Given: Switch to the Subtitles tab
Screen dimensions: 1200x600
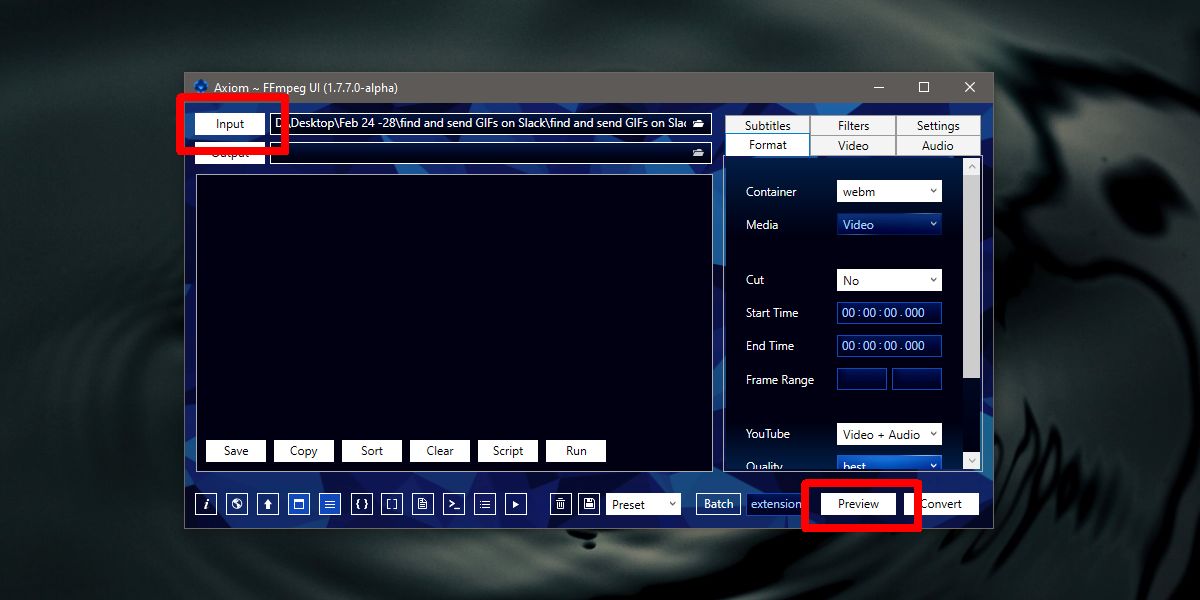Looking at the screenshot, I should tap(768, 125).
